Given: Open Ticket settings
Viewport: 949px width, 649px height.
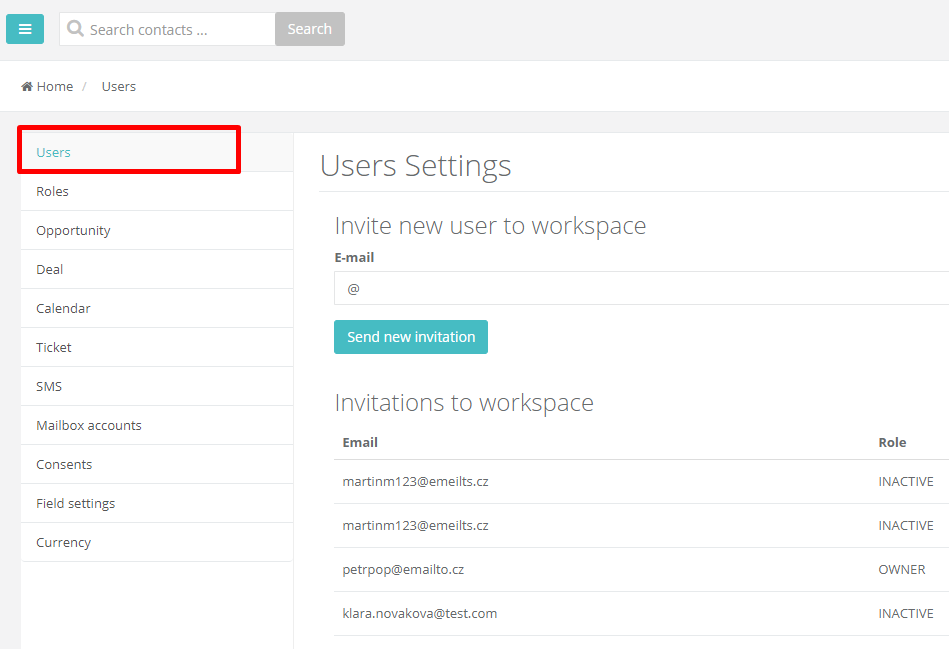Looking at the screenshot, I should pyautogui.click(x=157, y=348).
